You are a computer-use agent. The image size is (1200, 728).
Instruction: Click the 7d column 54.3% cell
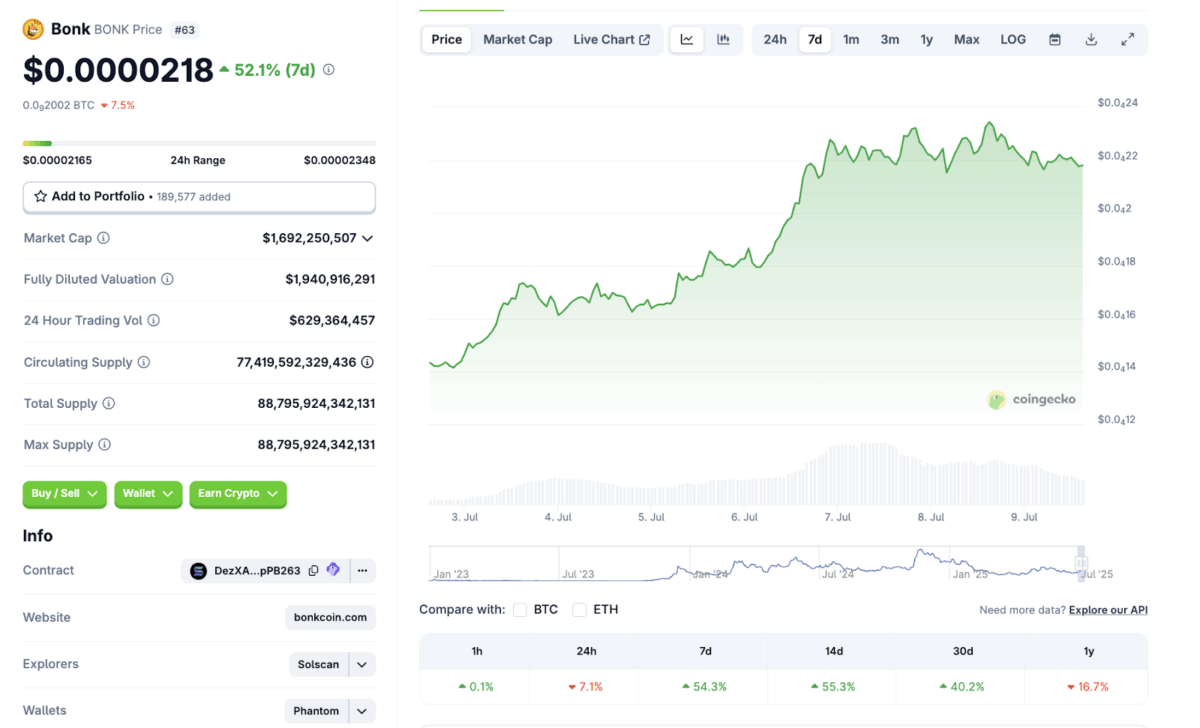coord(705,687)
